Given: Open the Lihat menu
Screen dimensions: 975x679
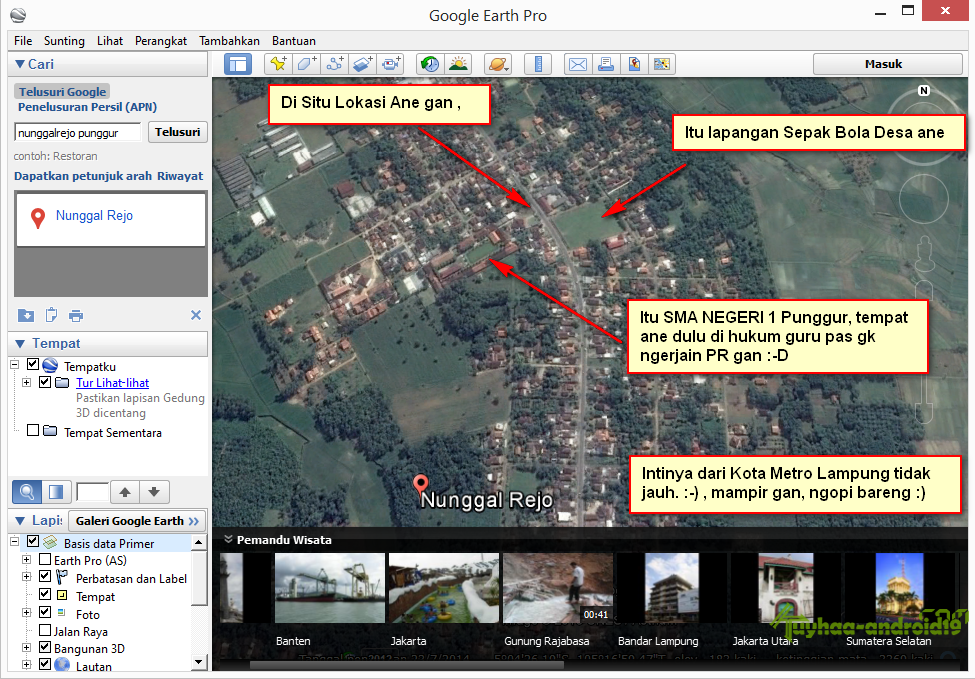Looking at the screenshot, I should pos(109,40).
